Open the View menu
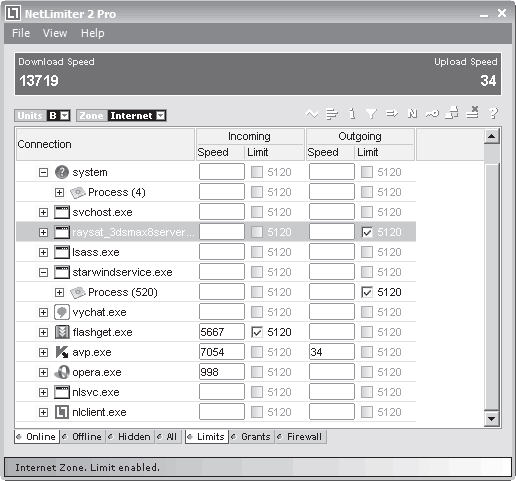 [x=55, y=33]
